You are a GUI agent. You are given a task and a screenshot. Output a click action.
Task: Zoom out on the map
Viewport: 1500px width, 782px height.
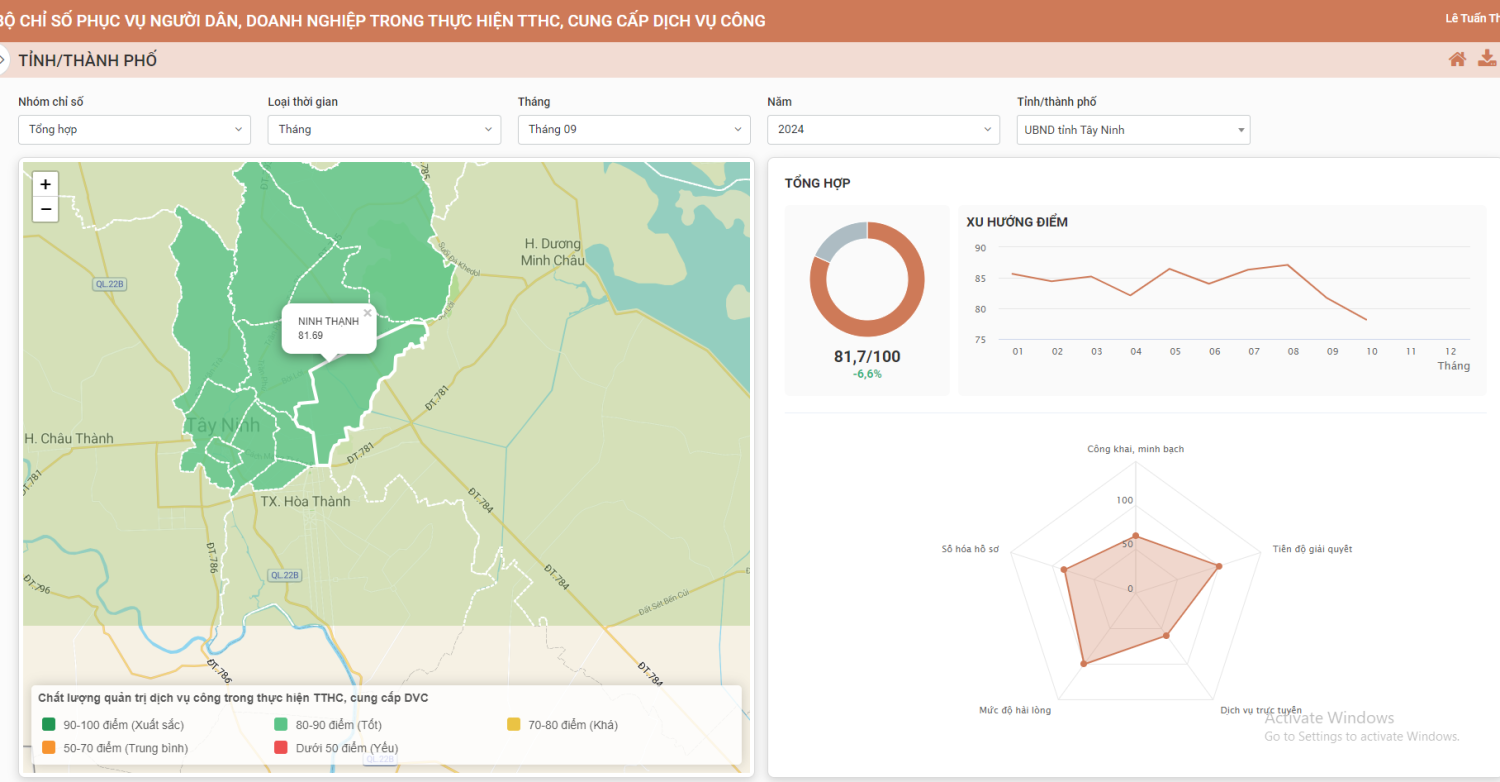click(45, 209)
